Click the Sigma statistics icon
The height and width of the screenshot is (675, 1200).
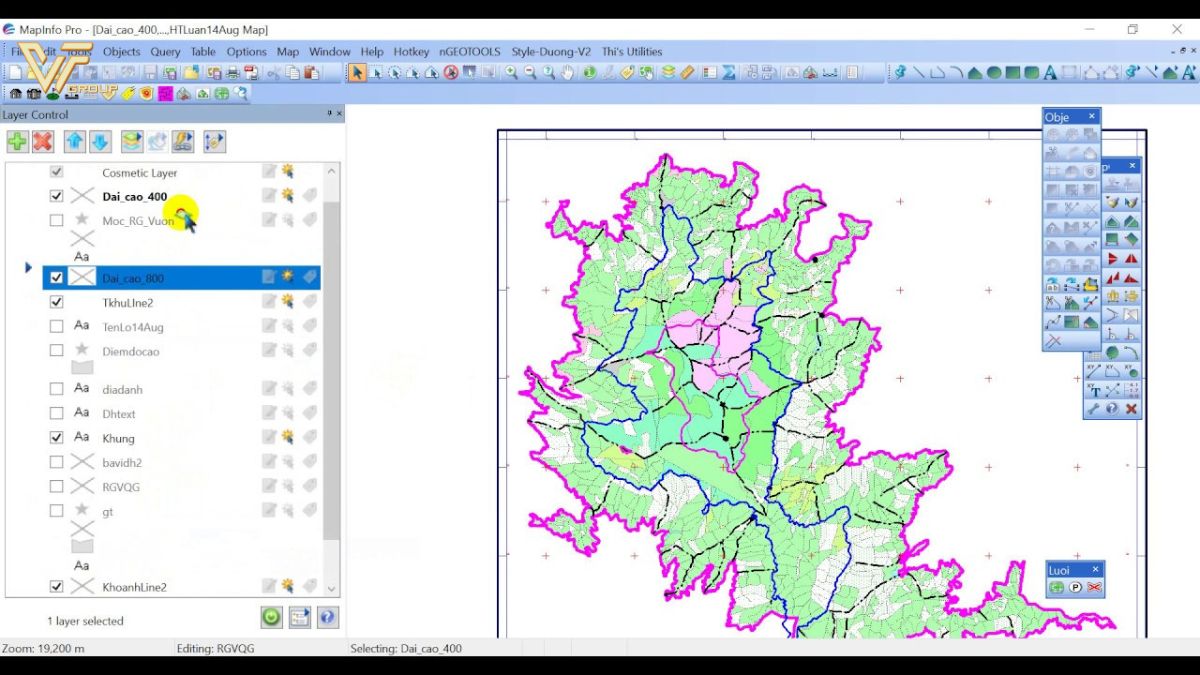pos(729,72)
